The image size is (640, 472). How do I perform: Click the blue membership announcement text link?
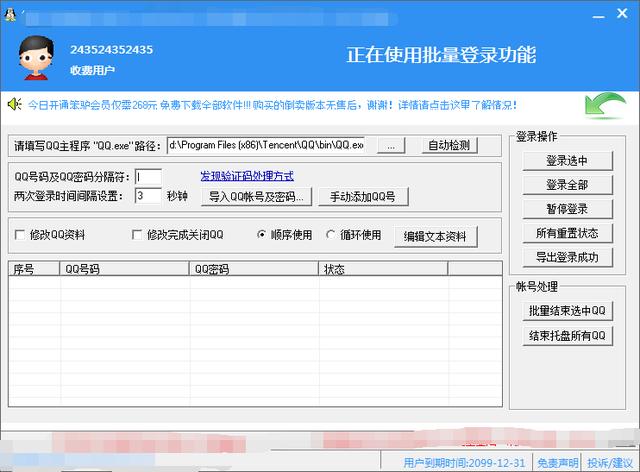click(272, 105)
